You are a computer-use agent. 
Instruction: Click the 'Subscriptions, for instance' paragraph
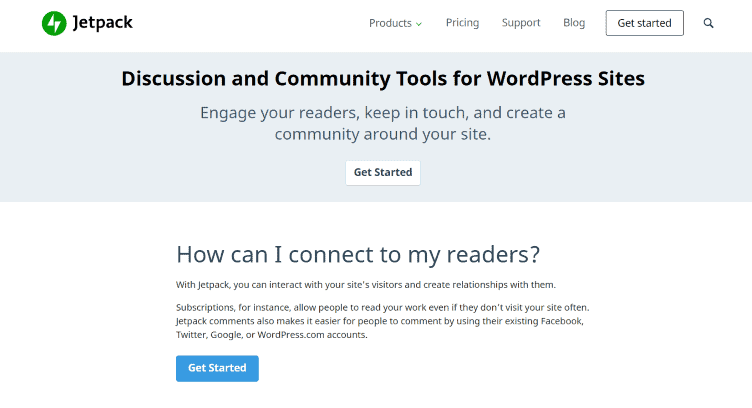coord(383,321)
